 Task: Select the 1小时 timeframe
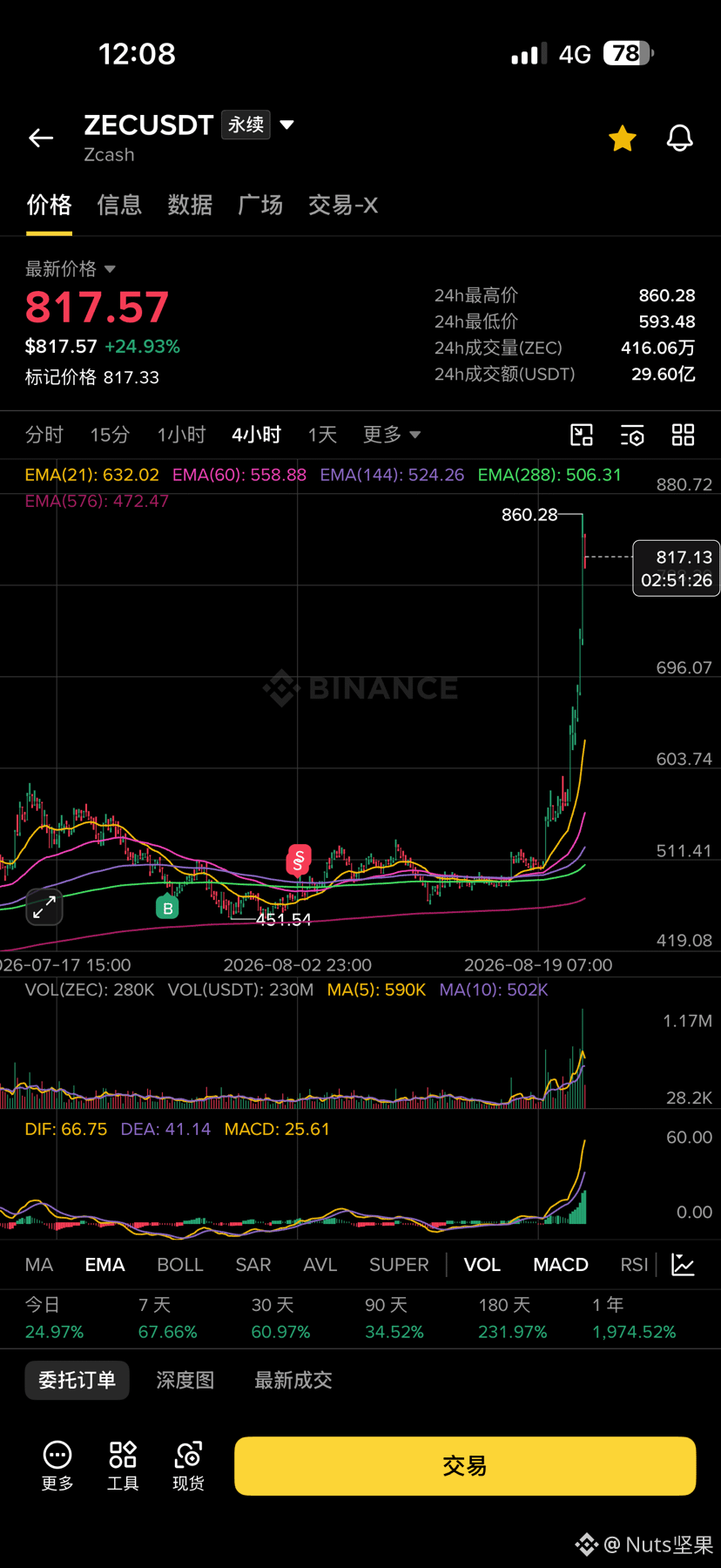[x=181, y=435]
